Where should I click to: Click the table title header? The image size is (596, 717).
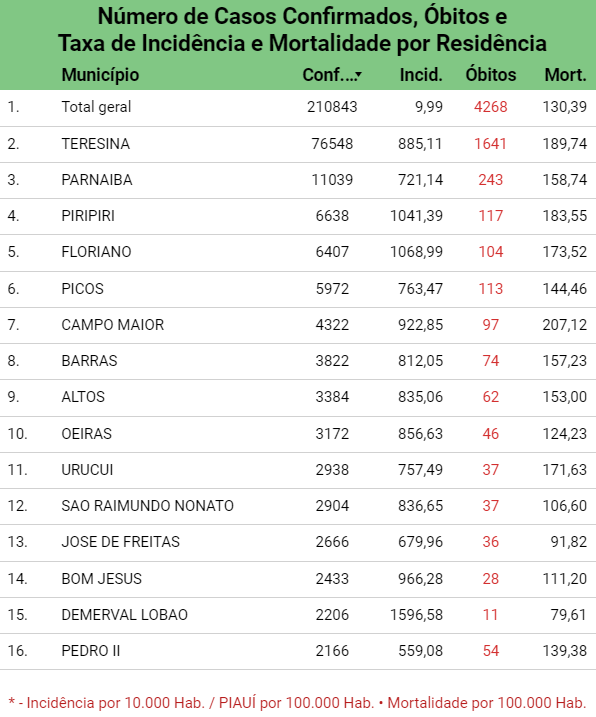302,30
